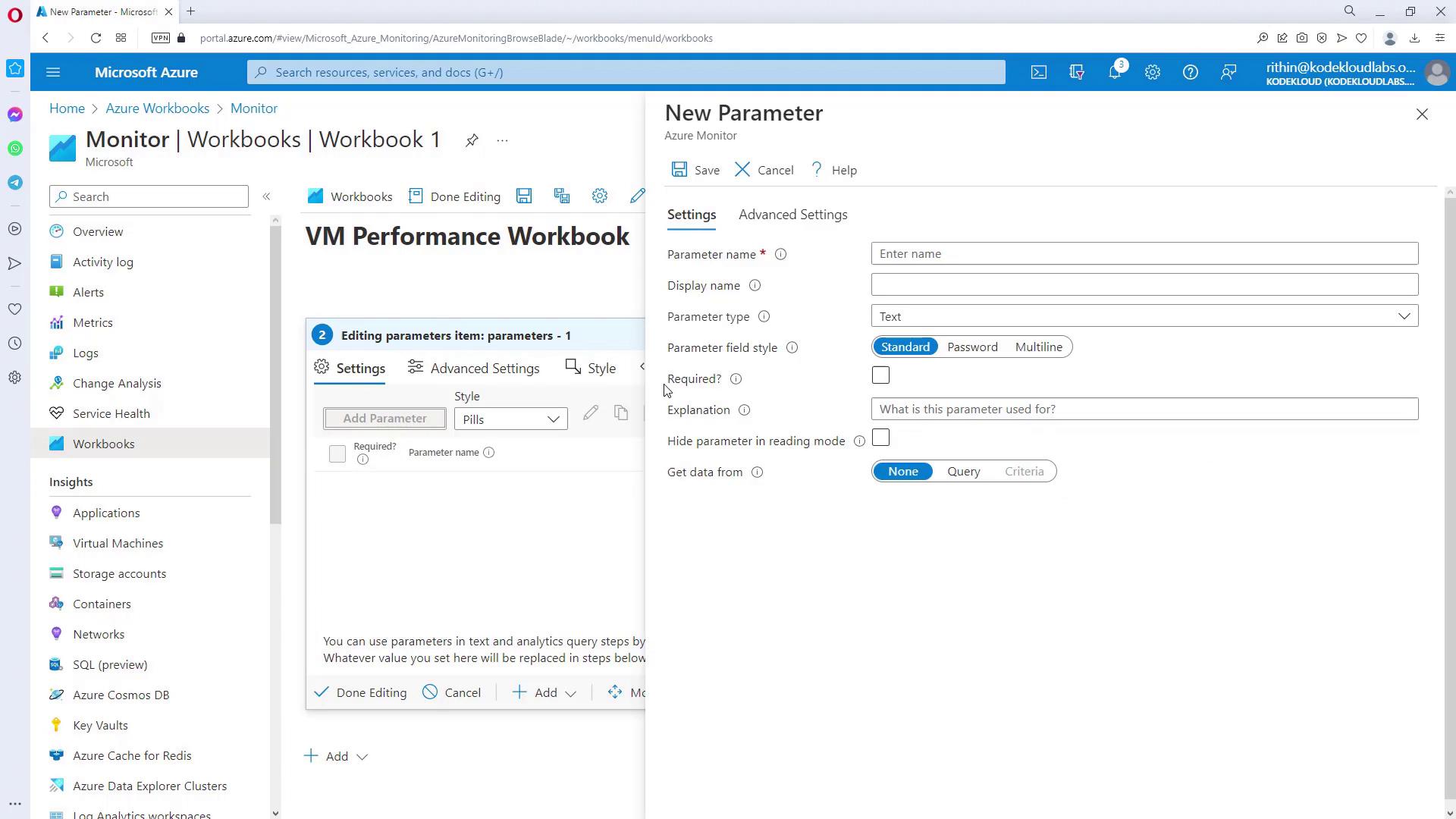The height and width of the screenshot is (819, 1456).
Task: Select Virtual Machines in Insights menu
Action: pos(118,544)
